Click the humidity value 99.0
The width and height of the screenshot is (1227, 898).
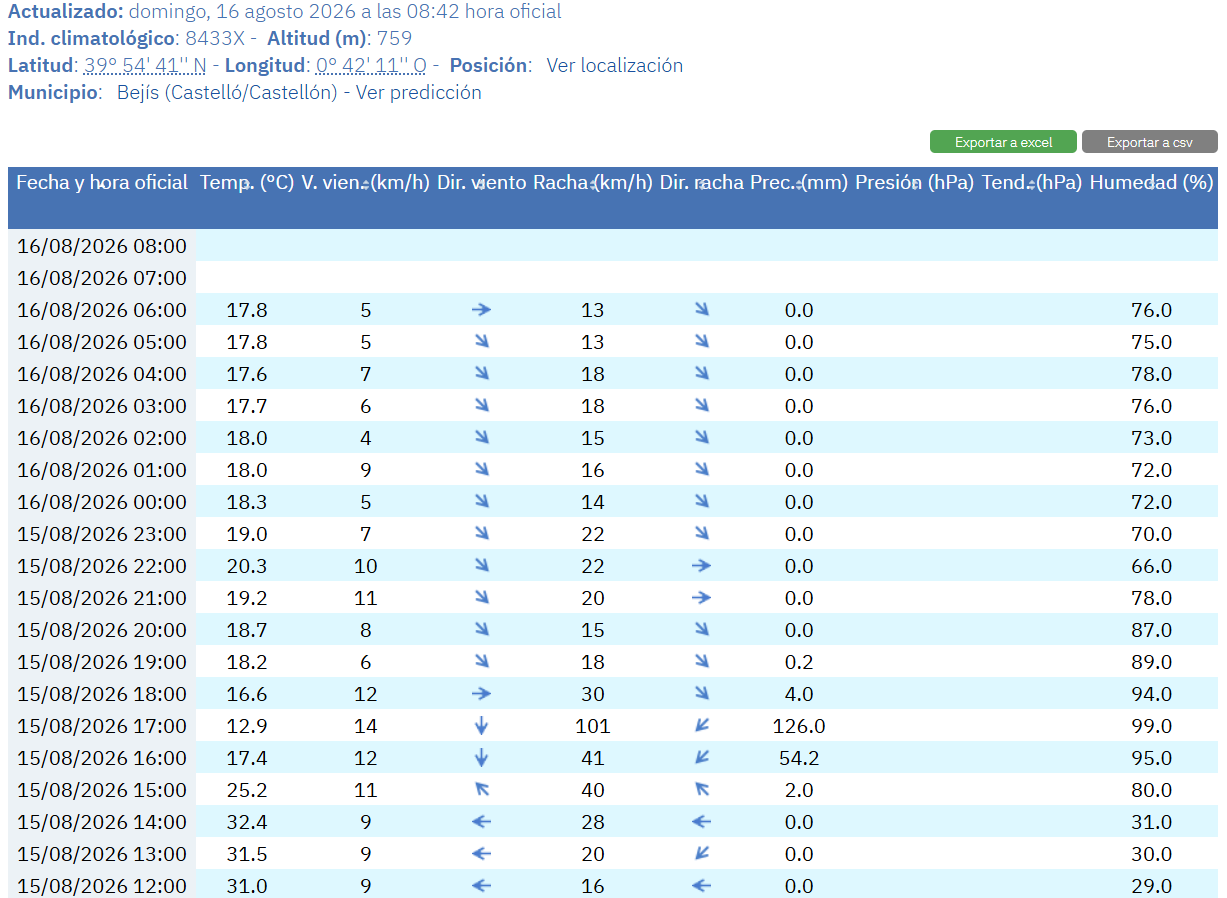1151,726
